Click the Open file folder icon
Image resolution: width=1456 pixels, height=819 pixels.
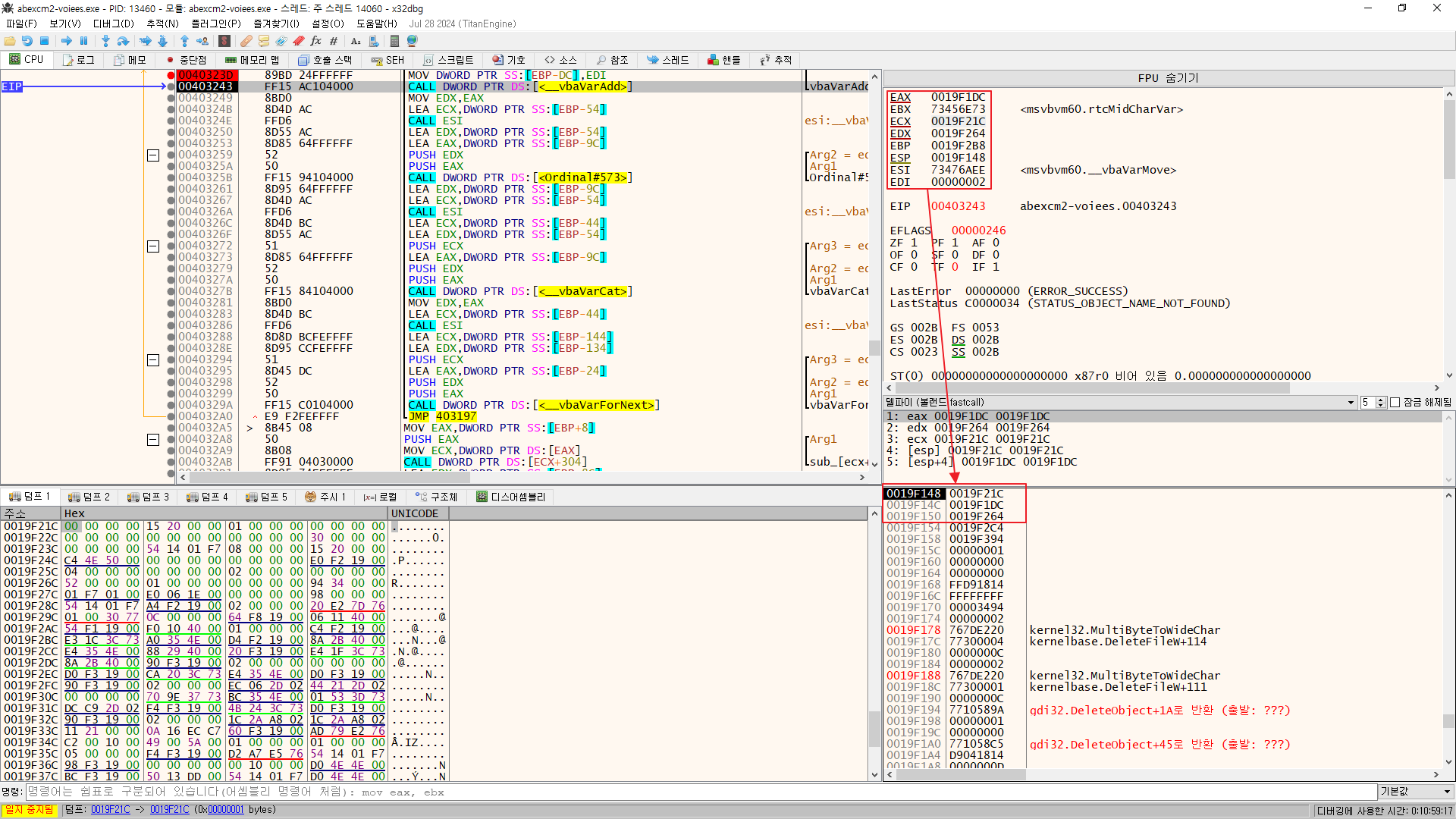click(x=10, y=41)
